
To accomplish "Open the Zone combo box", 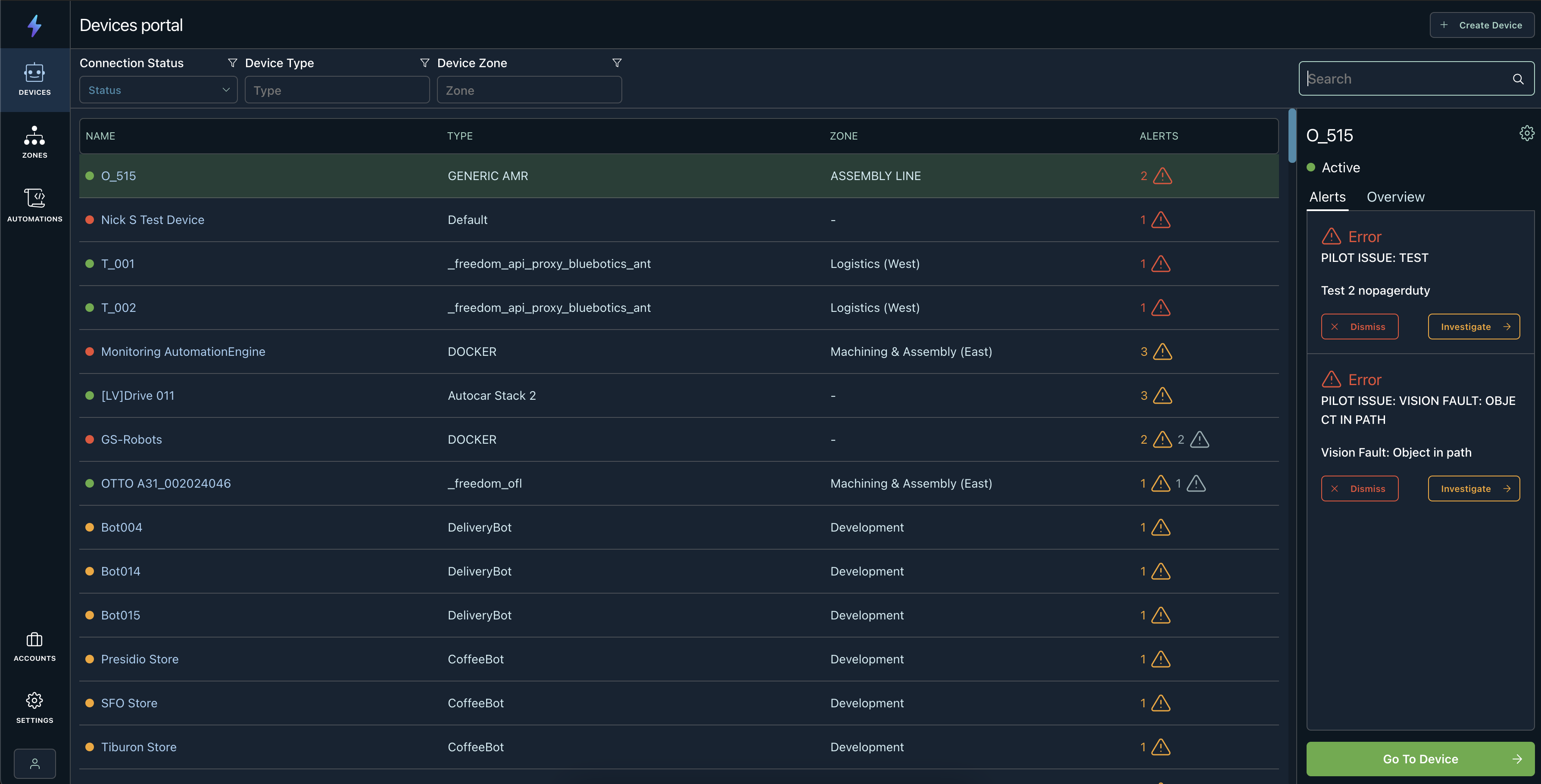I will [x=529, y=90].
